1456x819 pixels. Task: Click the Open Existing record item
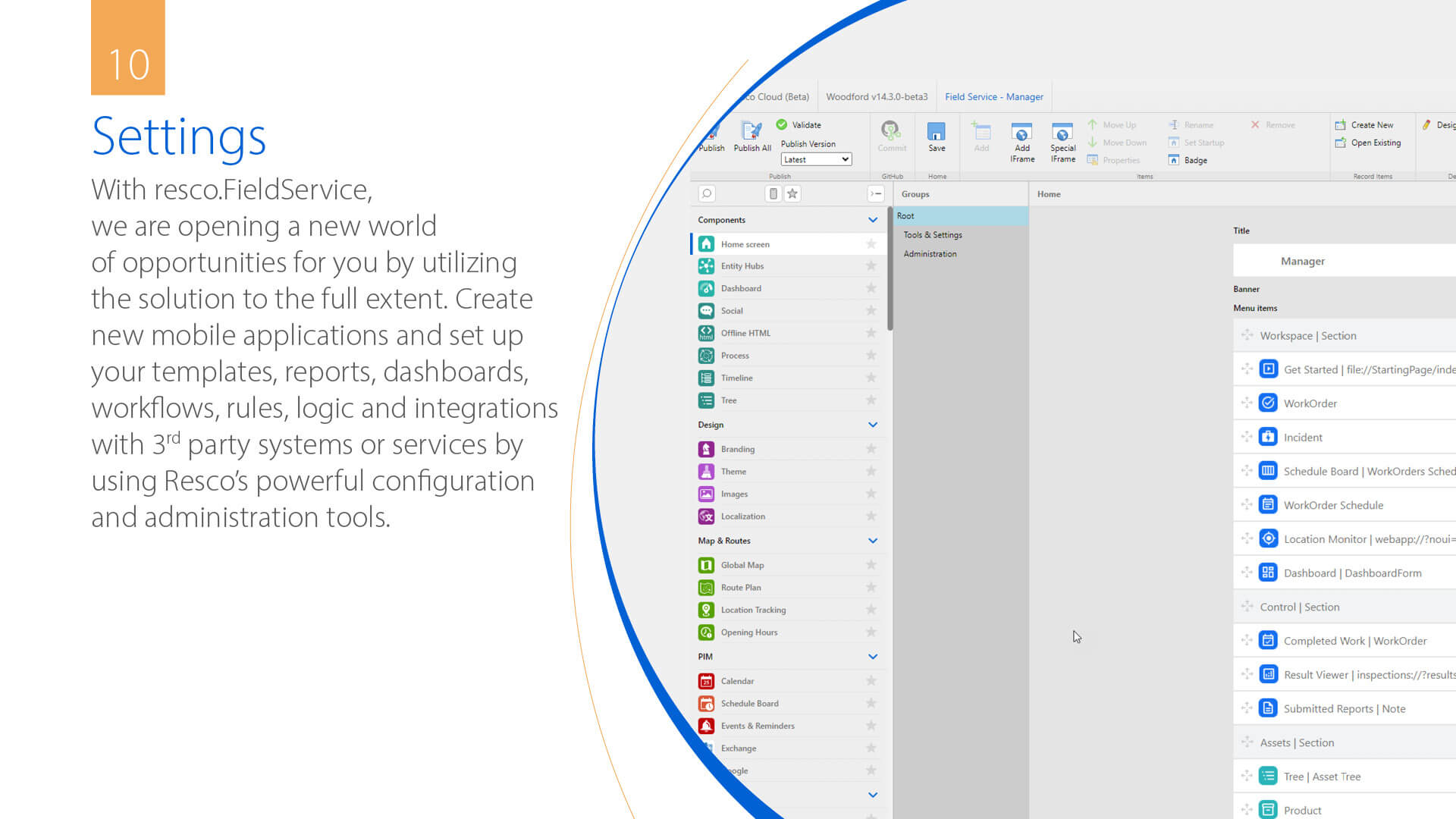(x=1367, y=143)
